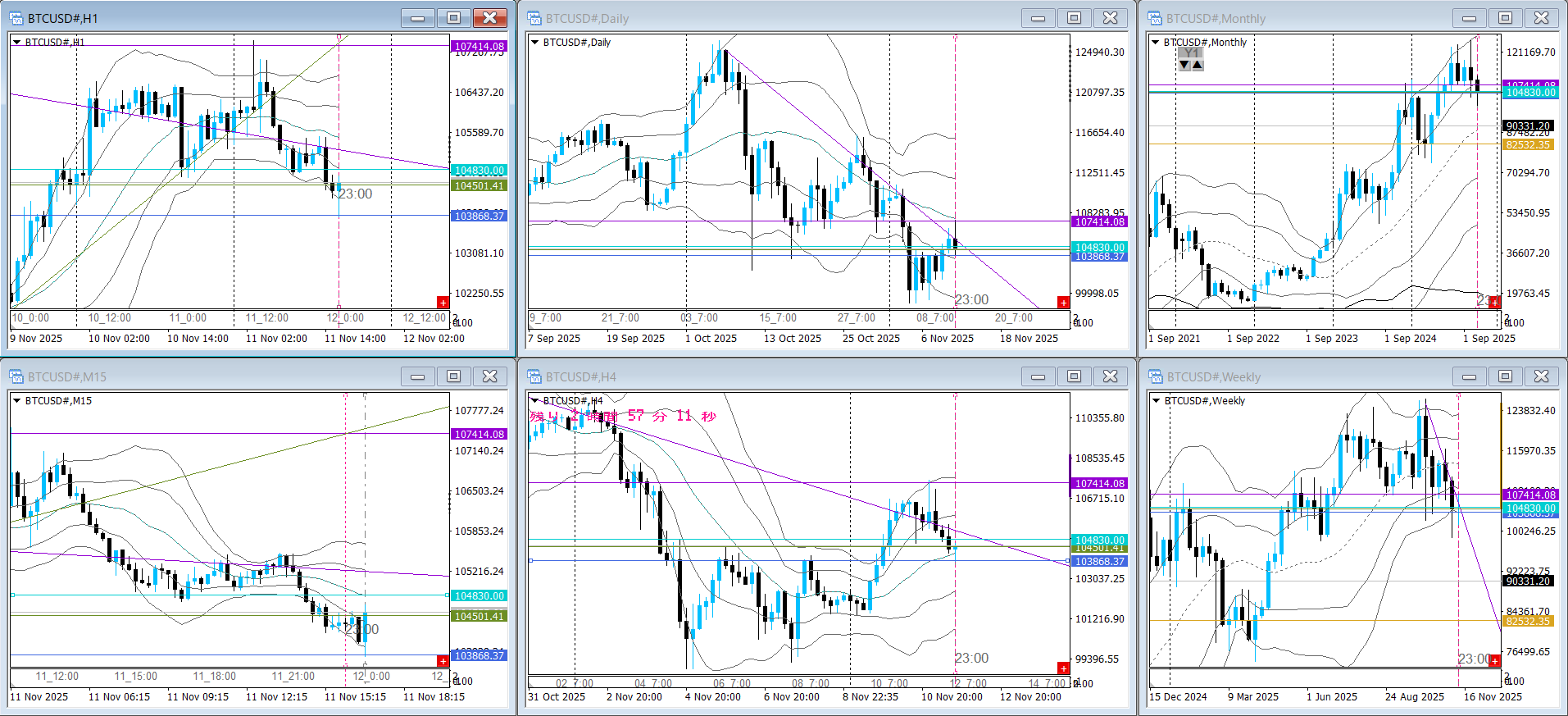Click the red plus icon in Weekly chart
The height and width of the screenshot is (716, 1568).
click(1494, 661)
